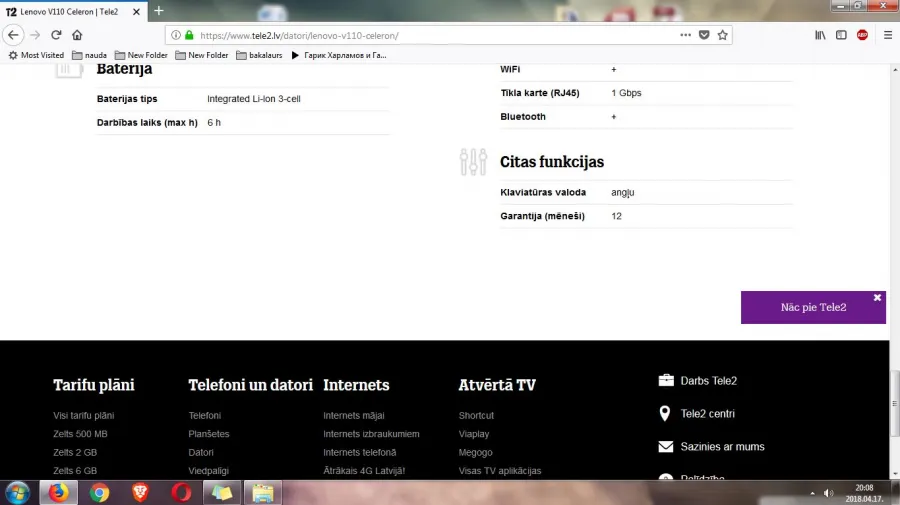900x505 pixels.
Task: Go back to the previous page
Action: click(x=13, y=35)
